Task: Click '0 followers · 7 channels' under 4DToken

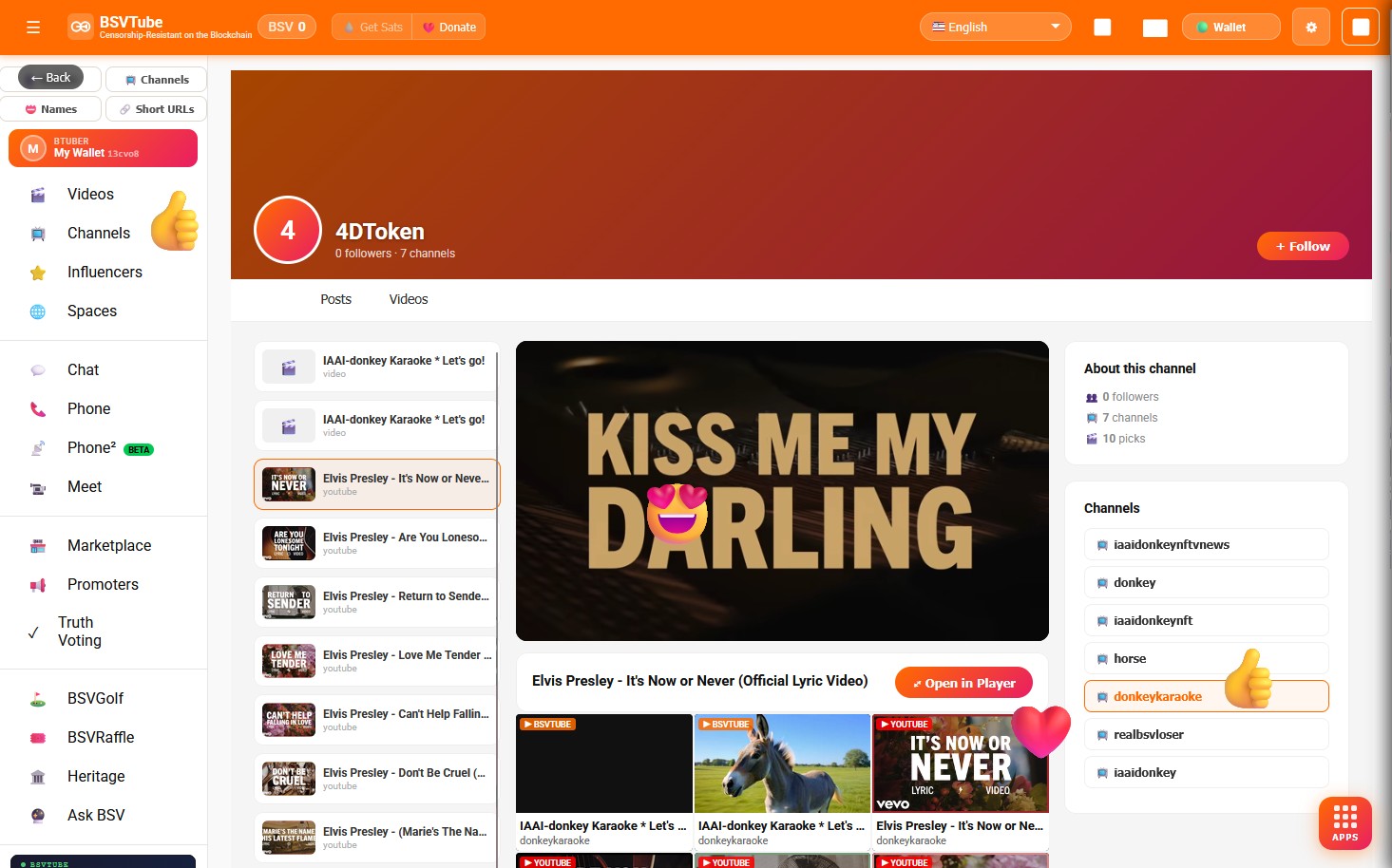Action: pyautogui.click(x=395, y=254)
